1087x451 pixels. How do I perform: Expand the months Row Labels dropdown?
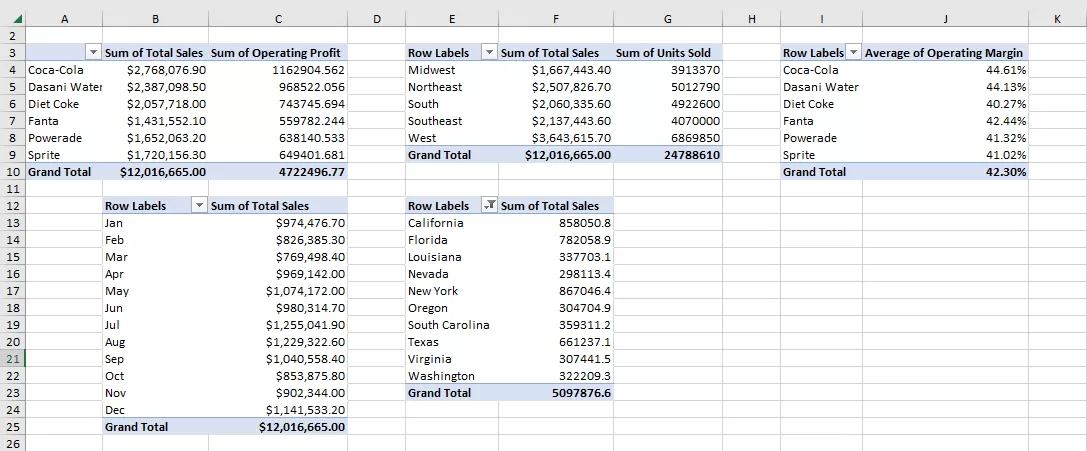(x=197, y=206)
